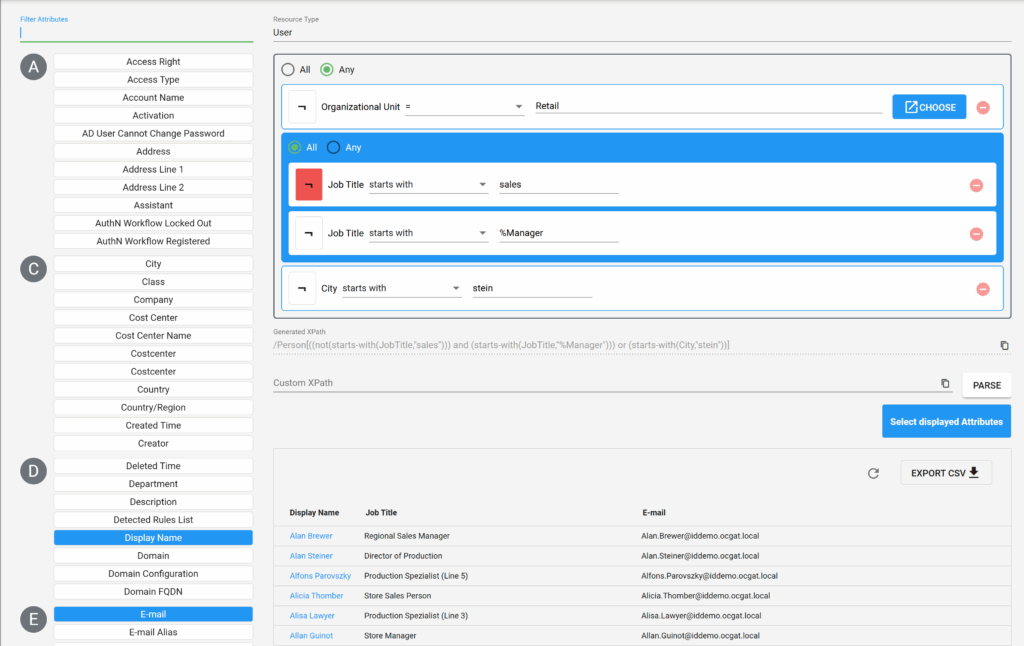Edit the sales value field
The width and height of the screenshot is (1024, 646).
[558, 185]
